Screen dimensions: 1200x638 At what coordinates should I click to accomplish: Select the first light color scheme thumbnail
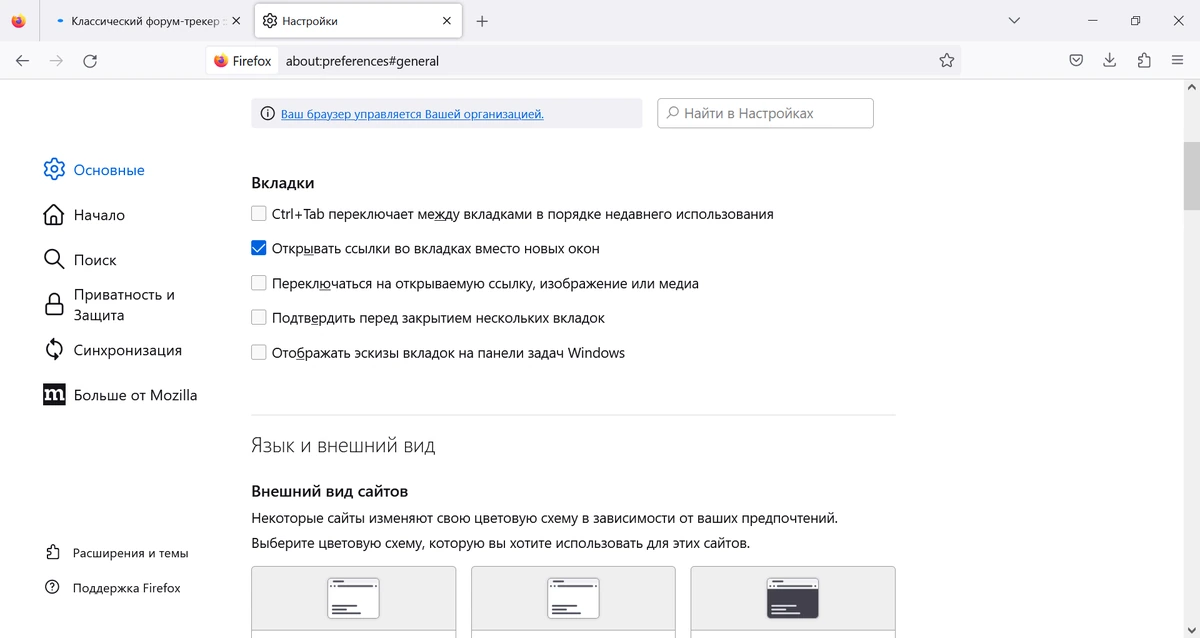pyautogui.click(x=354, y=600)
